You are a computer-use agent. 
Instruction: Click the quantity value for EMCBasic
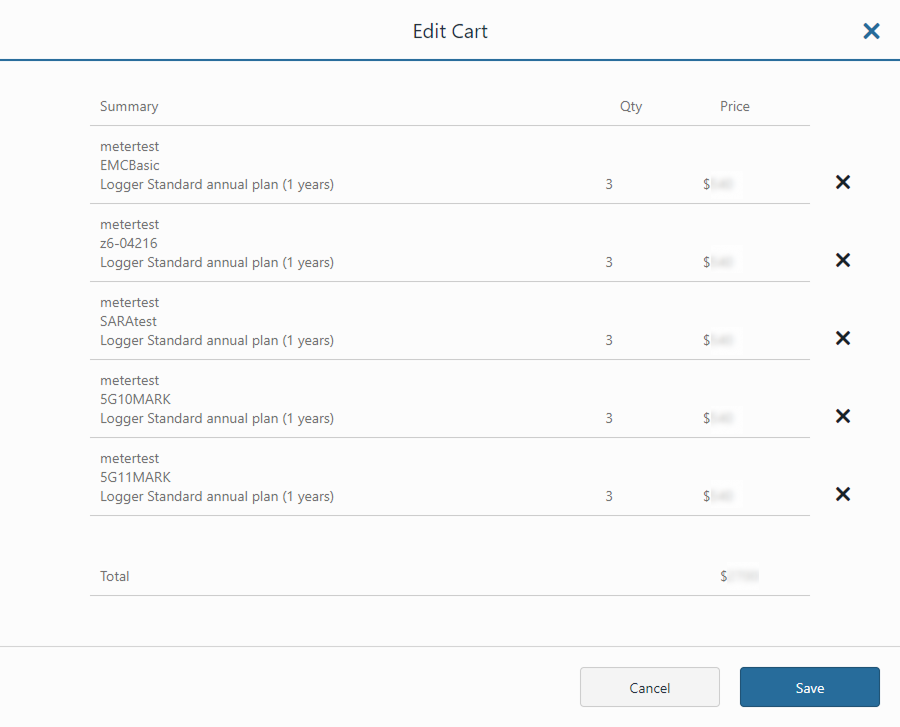click(609, 184)
